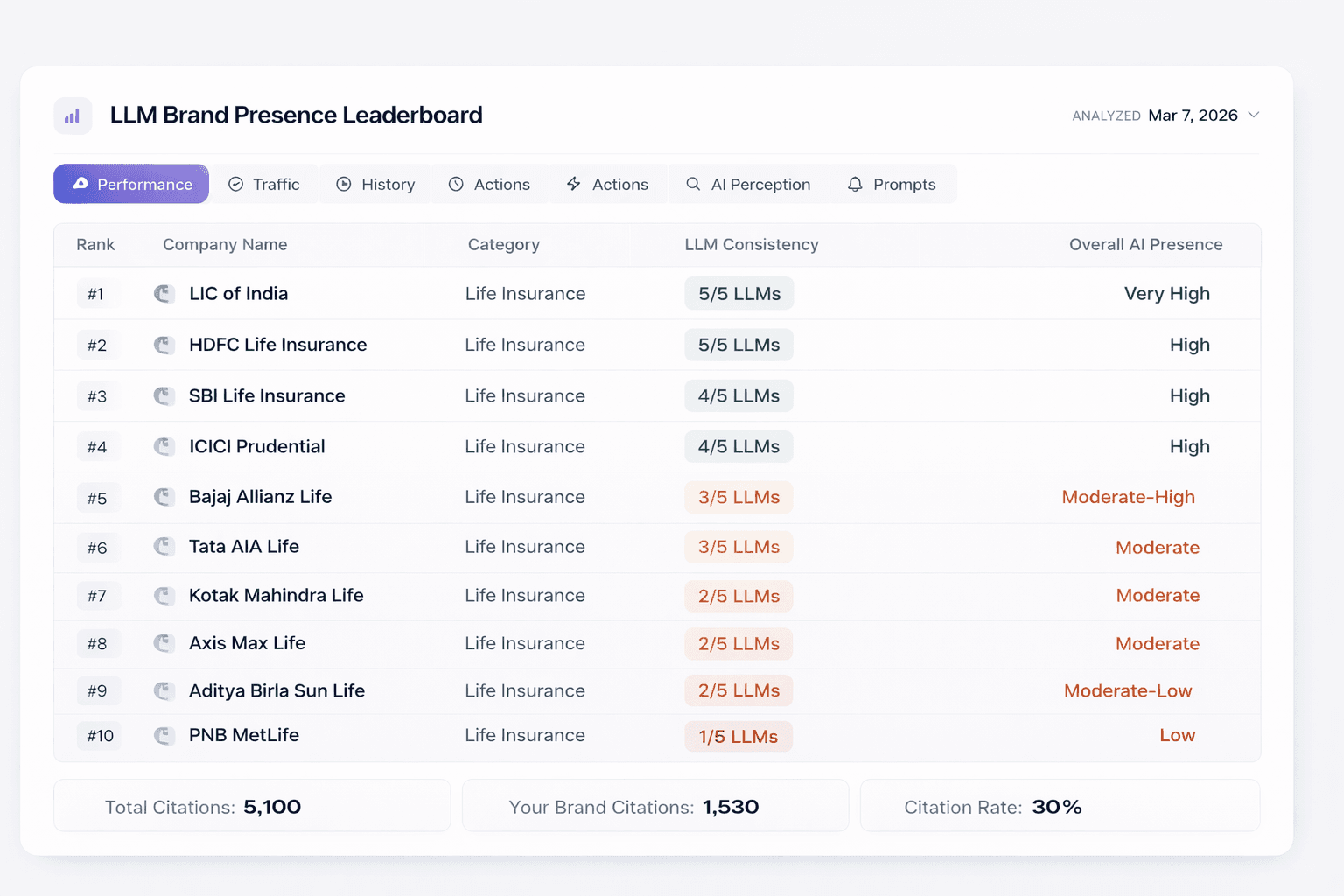Click the leaderboard bar chart icon

pos(73,115)
